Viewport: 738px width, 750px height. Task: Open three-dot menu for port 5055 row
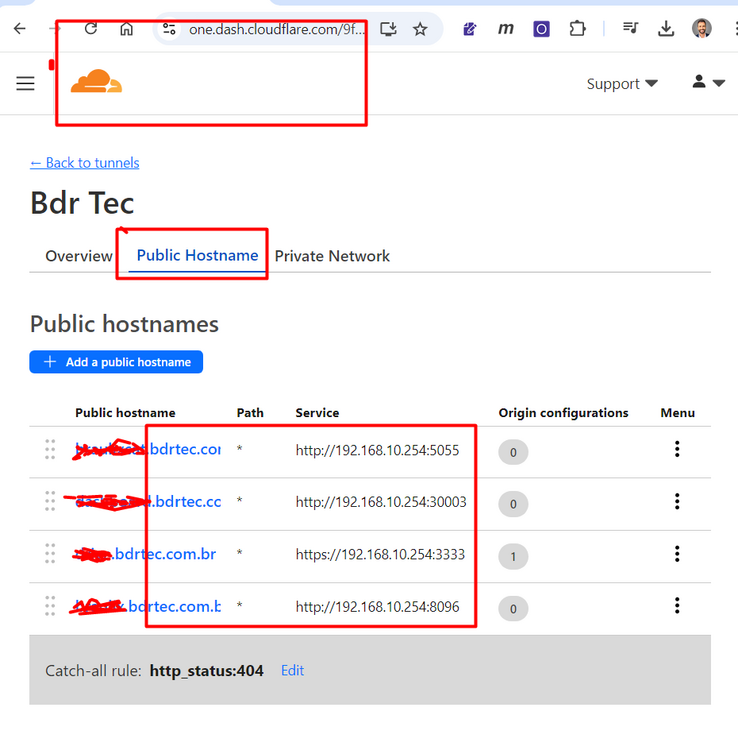[677, 449]
